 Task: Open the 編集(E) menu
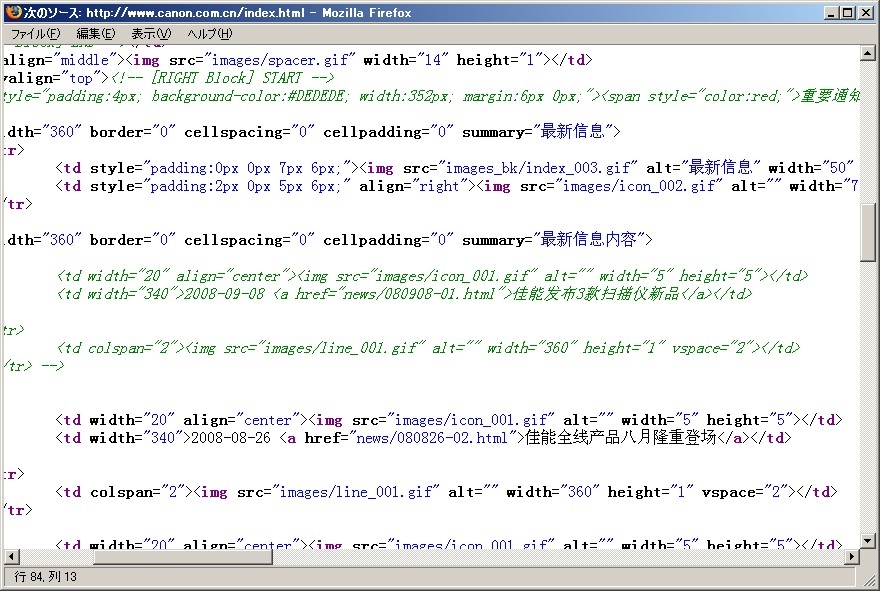(95, 34)
